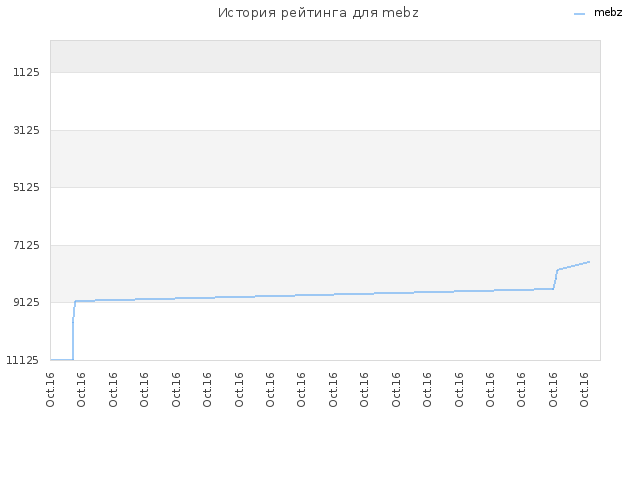The height and width of the screenshot is (480, 640).
Task: Select the 7125 y-axis label
Action: tap(27, 245)
